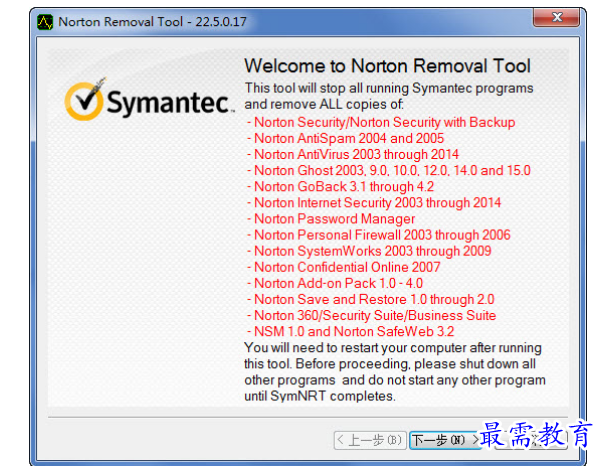Select 'NSM 1.0 and Norton SafeWeb 3.2' line
This screenshot has width=601, height=466.
coord(351,331)
